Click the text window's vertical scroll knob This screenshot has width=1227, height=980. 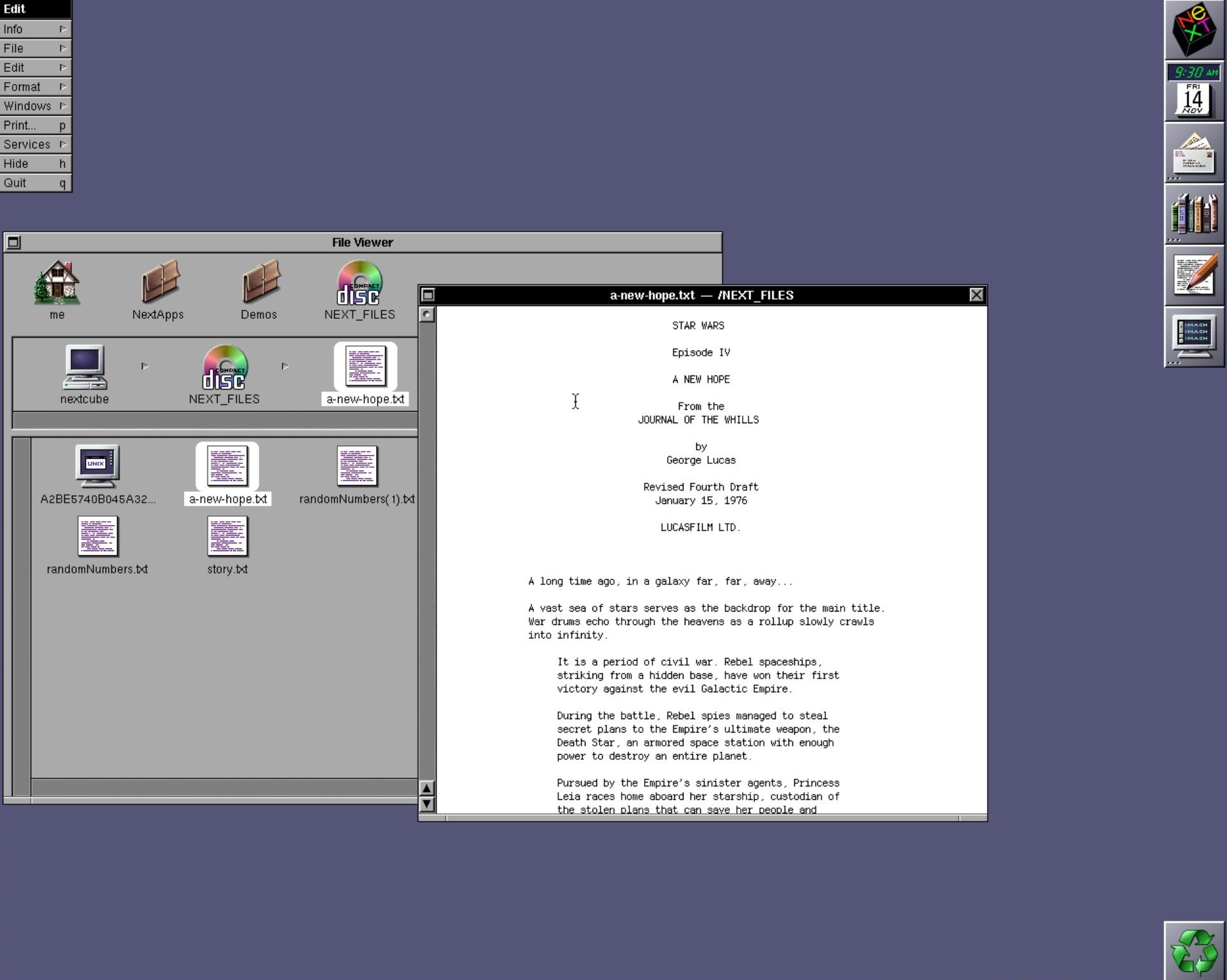tap(427, 314)
